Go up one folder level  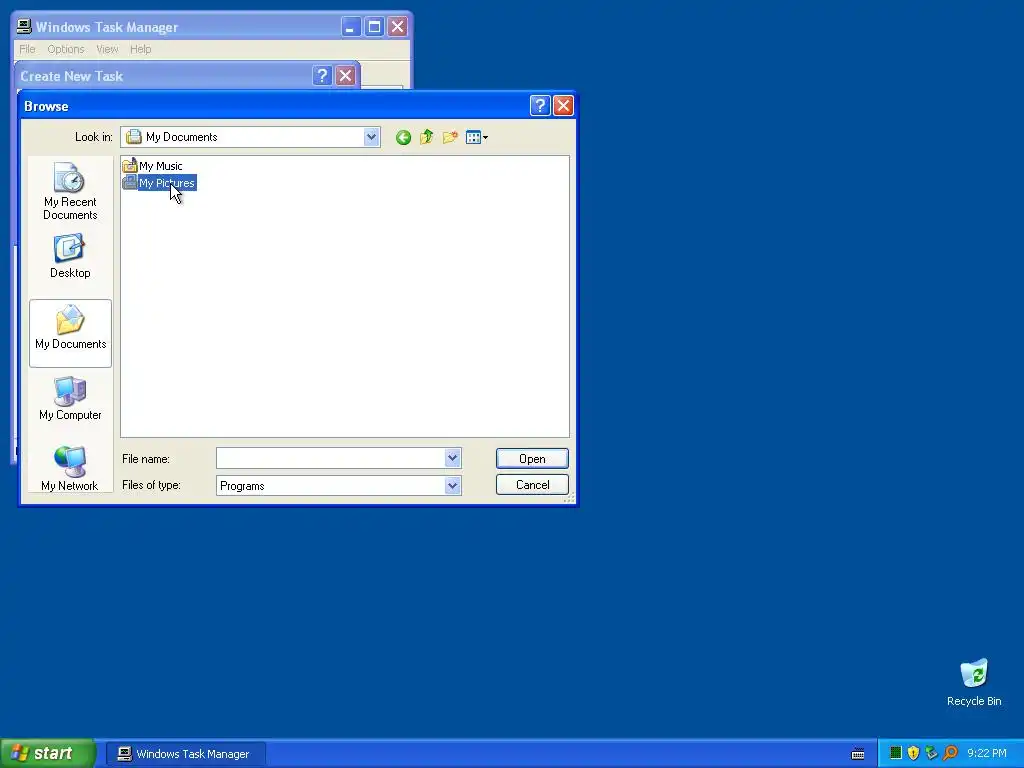pos(426,137)
